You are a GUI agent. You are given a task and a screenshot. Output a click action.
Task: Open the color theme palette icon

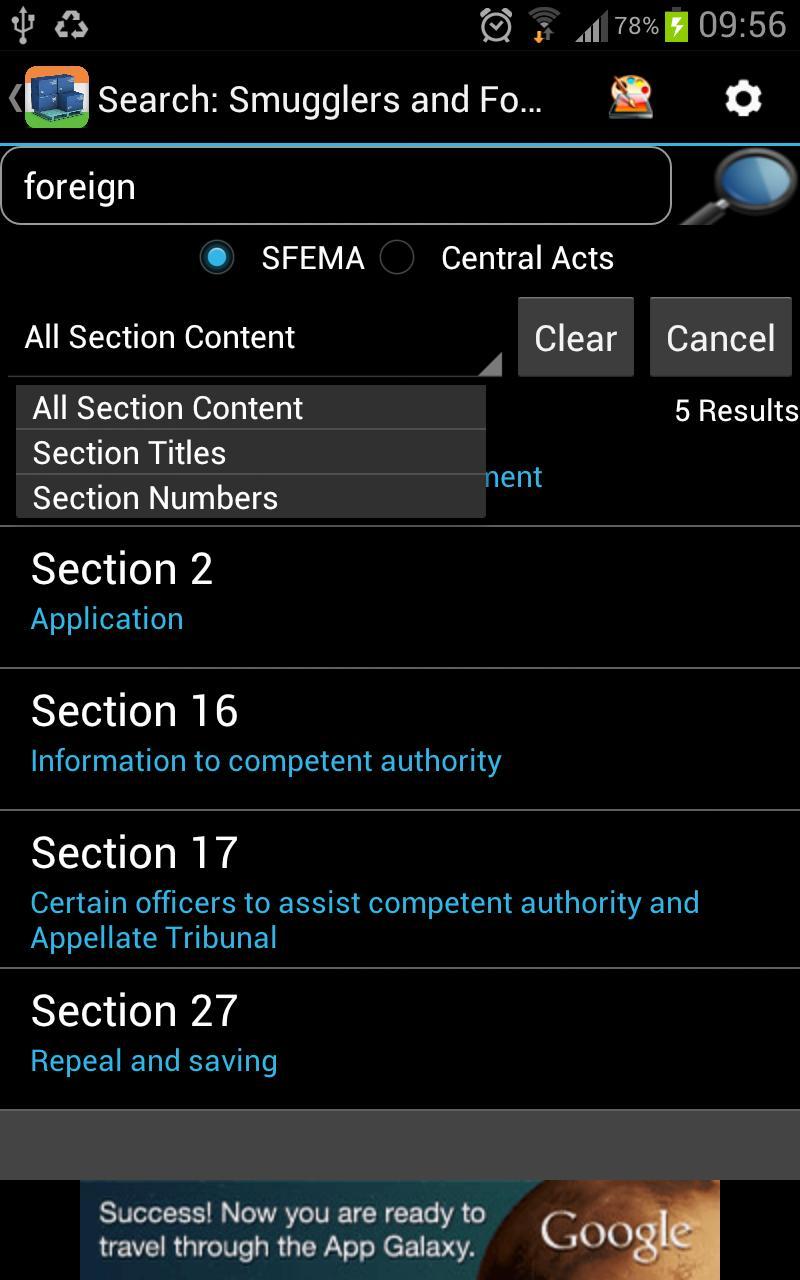631,98
